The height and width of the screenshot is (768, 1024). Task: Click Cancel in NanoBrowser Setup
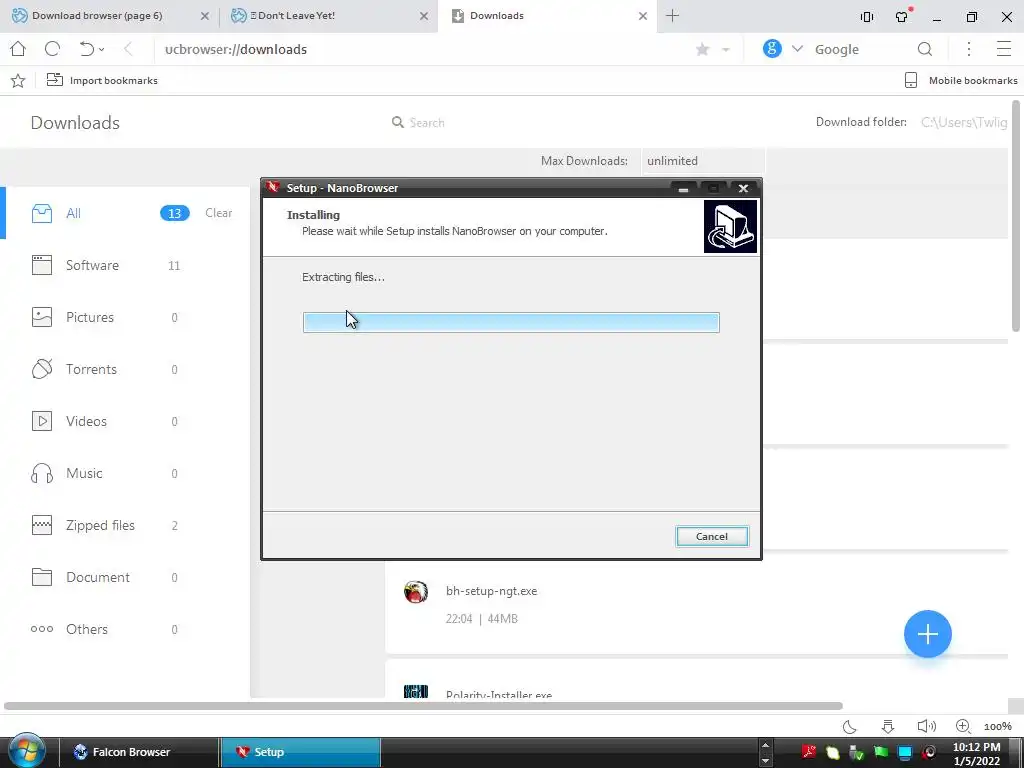click(x=712, y=536)
